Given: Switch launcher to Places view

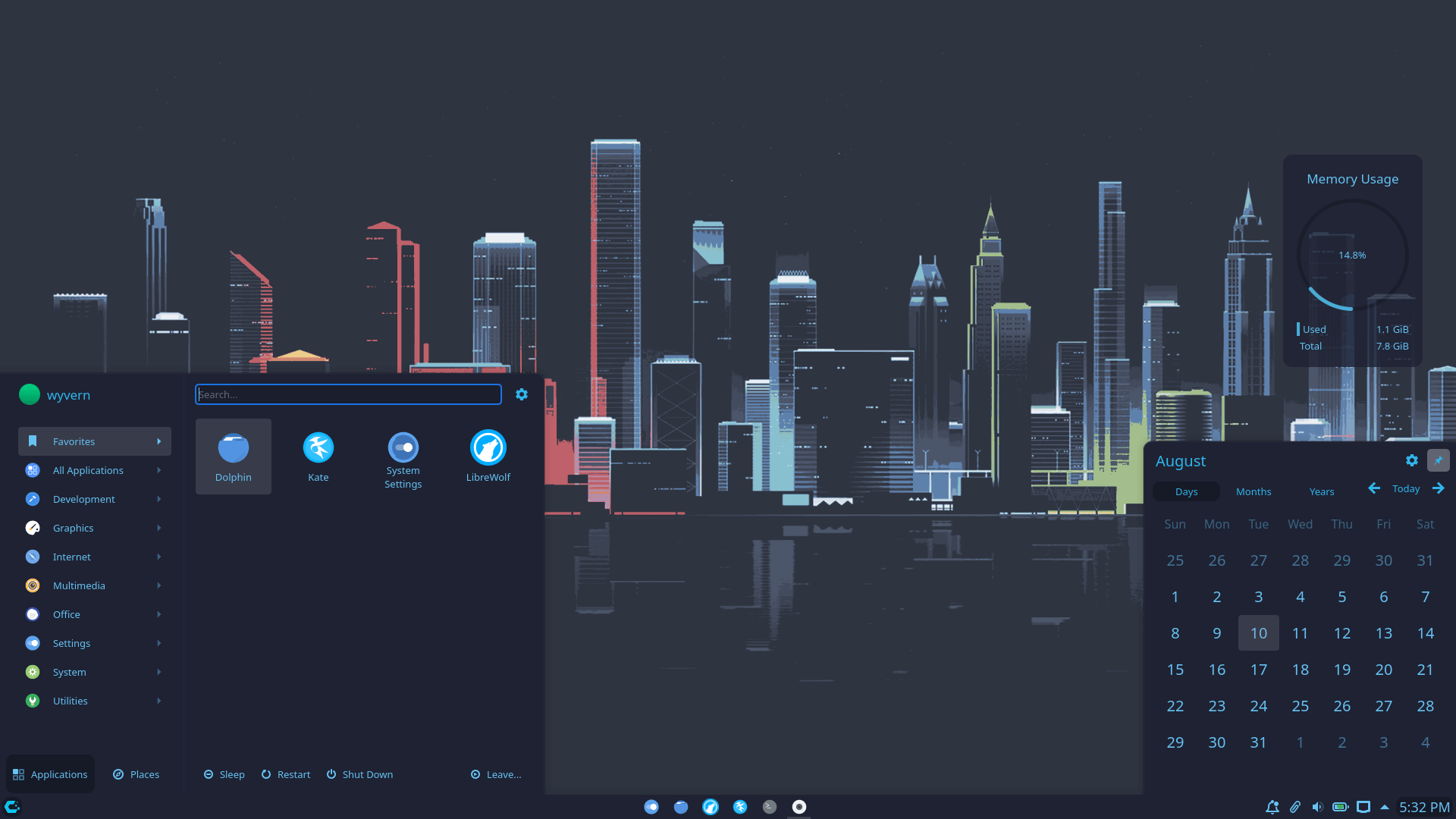Looking at the screenshot, I should click(136, 774).
